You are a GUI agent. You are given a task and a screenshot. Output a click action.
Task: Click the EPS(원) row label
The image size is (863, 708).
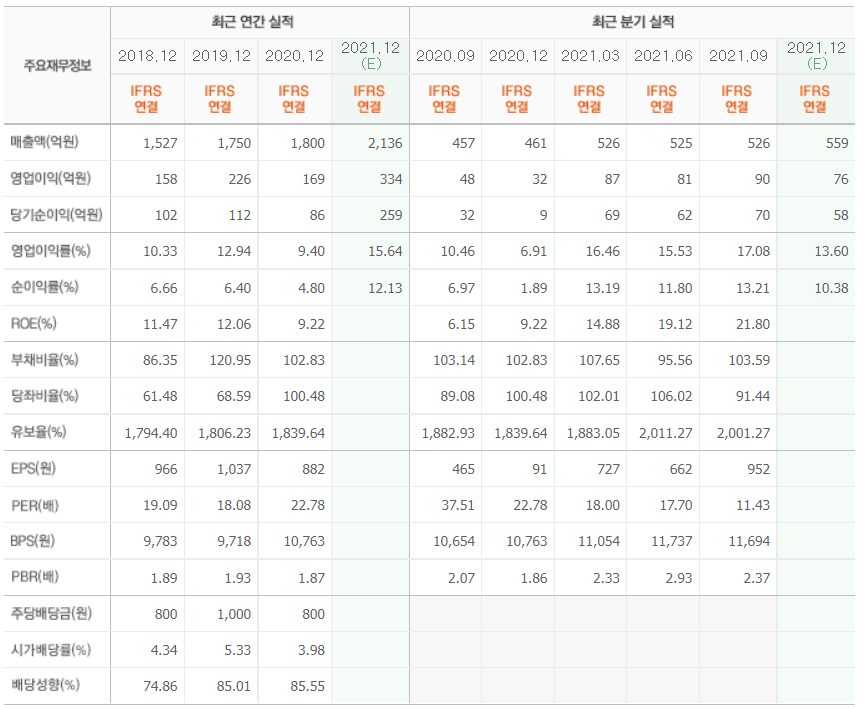click(34, 468)
